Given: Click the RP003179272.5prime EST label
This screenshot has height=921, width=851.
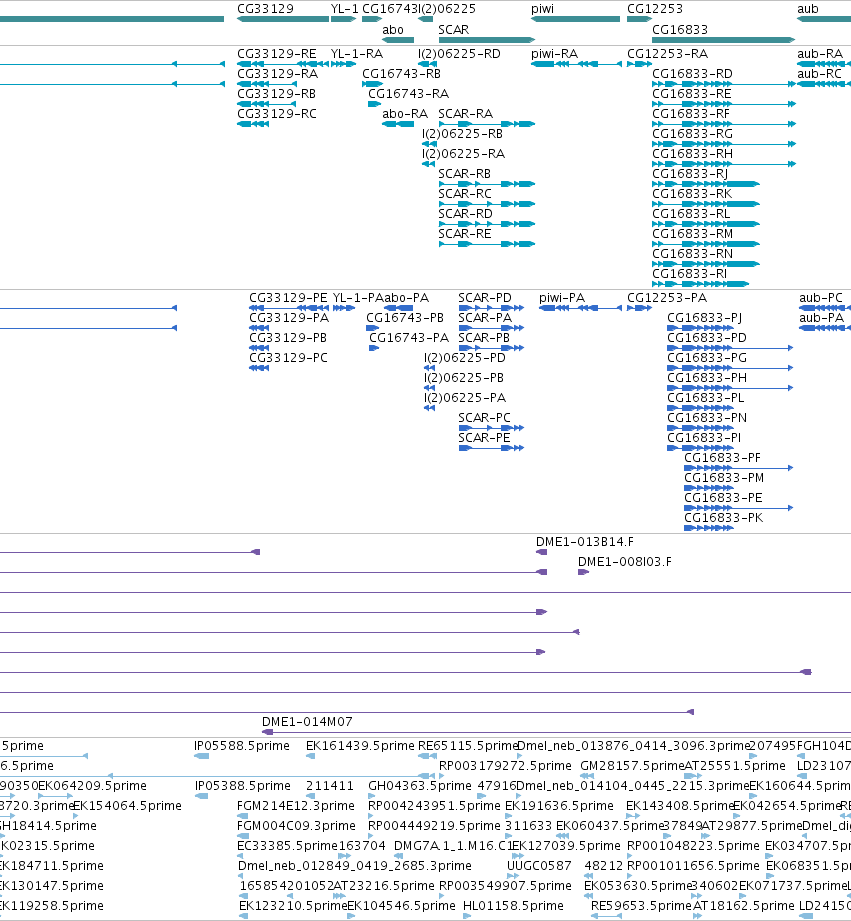Looking at the screenshot, I should click(505, 766).
